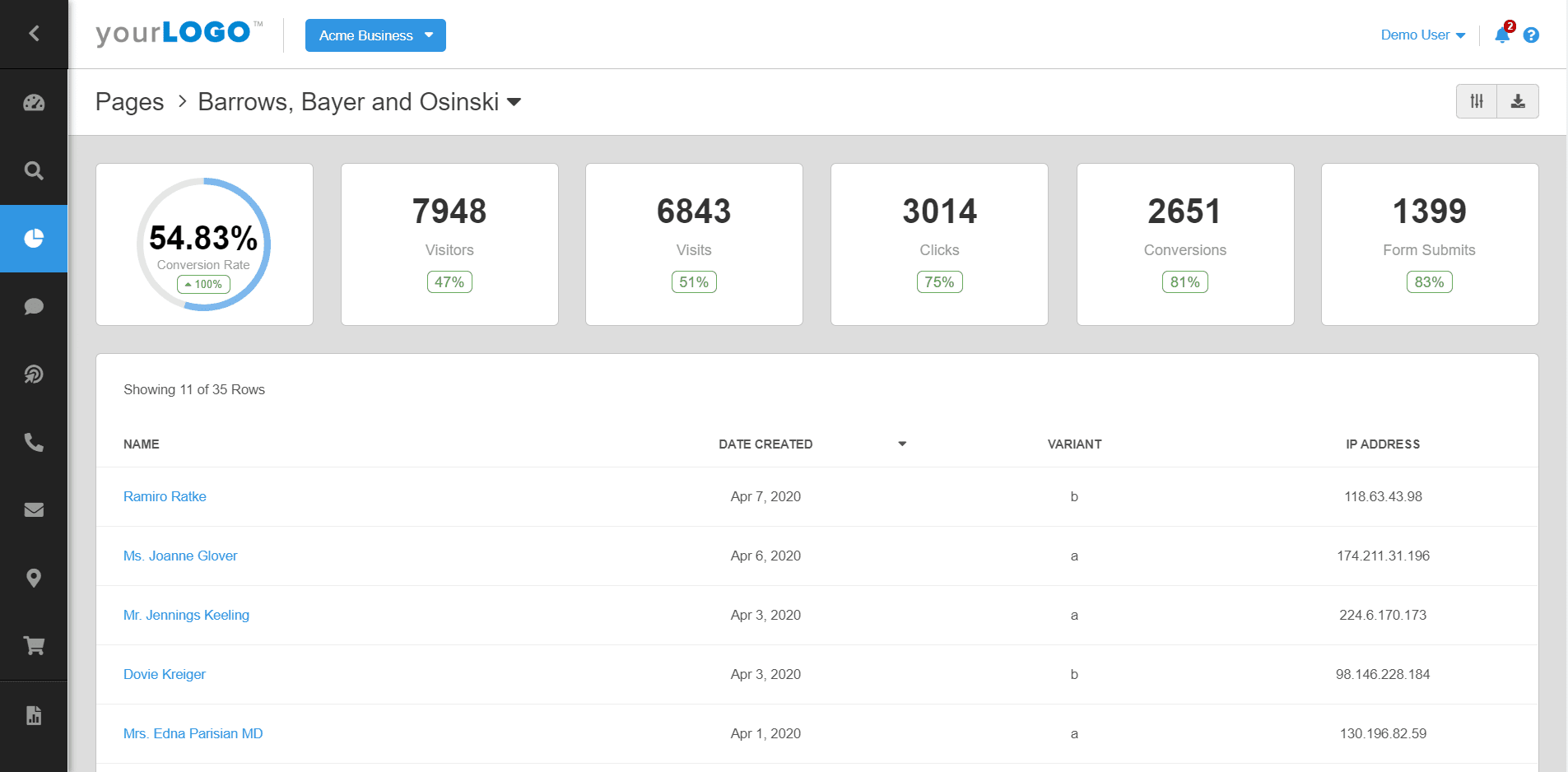Open the target tracking sidebar icon

(34, 374)
